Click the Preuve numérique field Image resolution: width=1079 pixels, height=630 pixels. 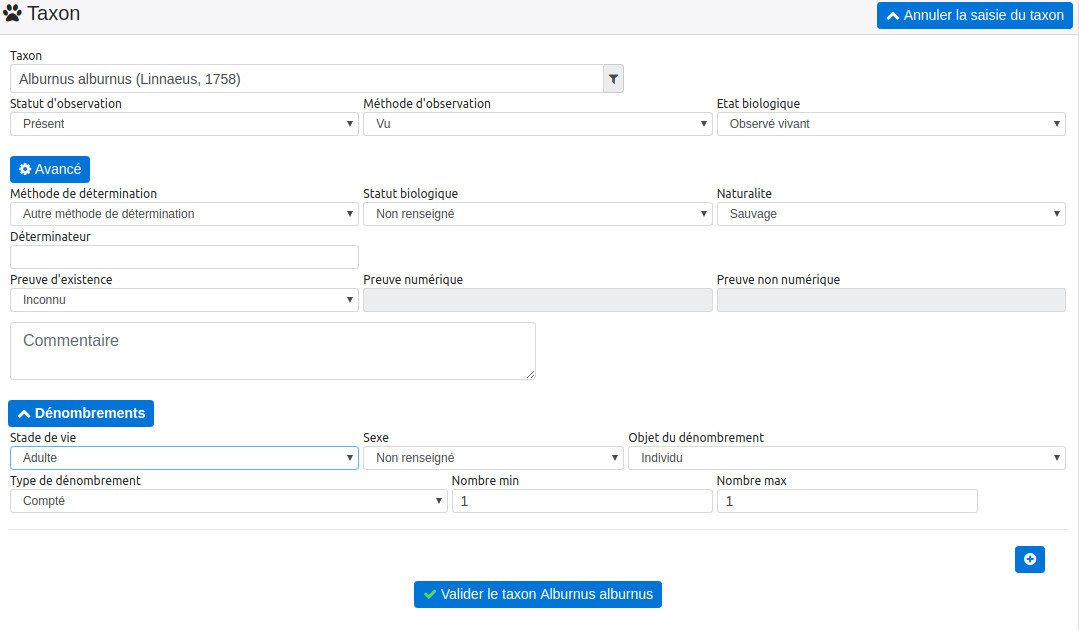tap(537, 300)
